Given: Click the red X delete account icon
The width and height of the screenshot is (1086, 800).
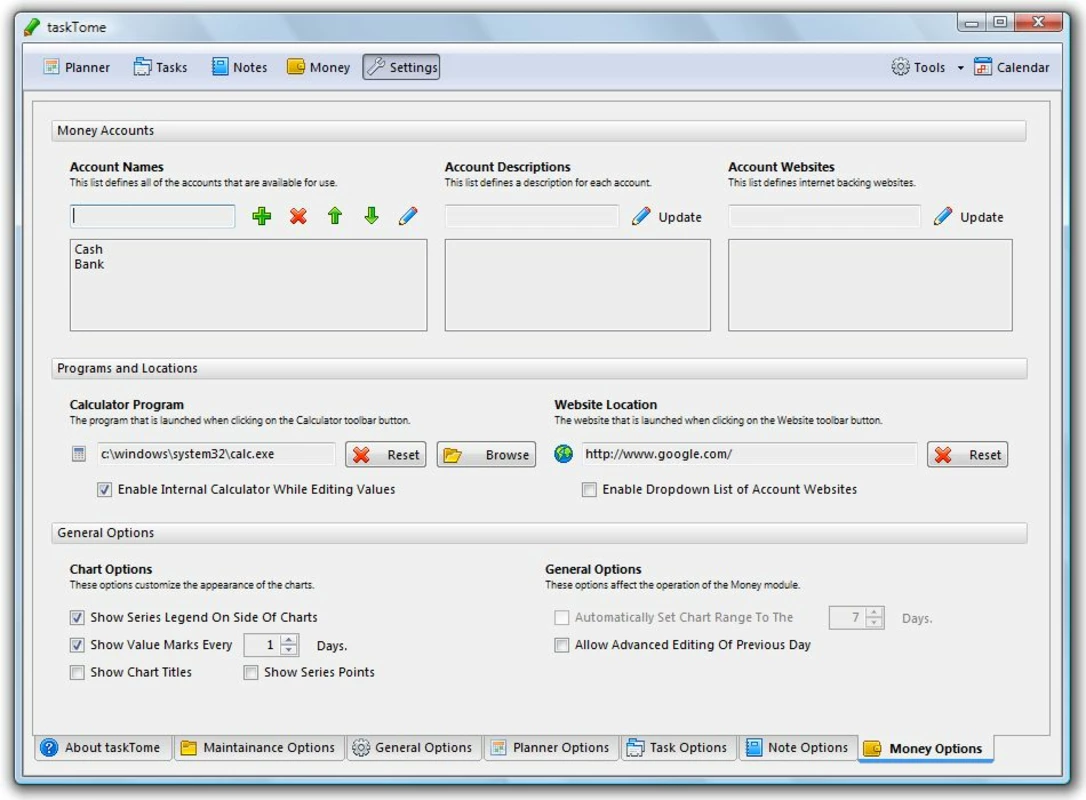Looking at the screenshot, I should point(299,216).
